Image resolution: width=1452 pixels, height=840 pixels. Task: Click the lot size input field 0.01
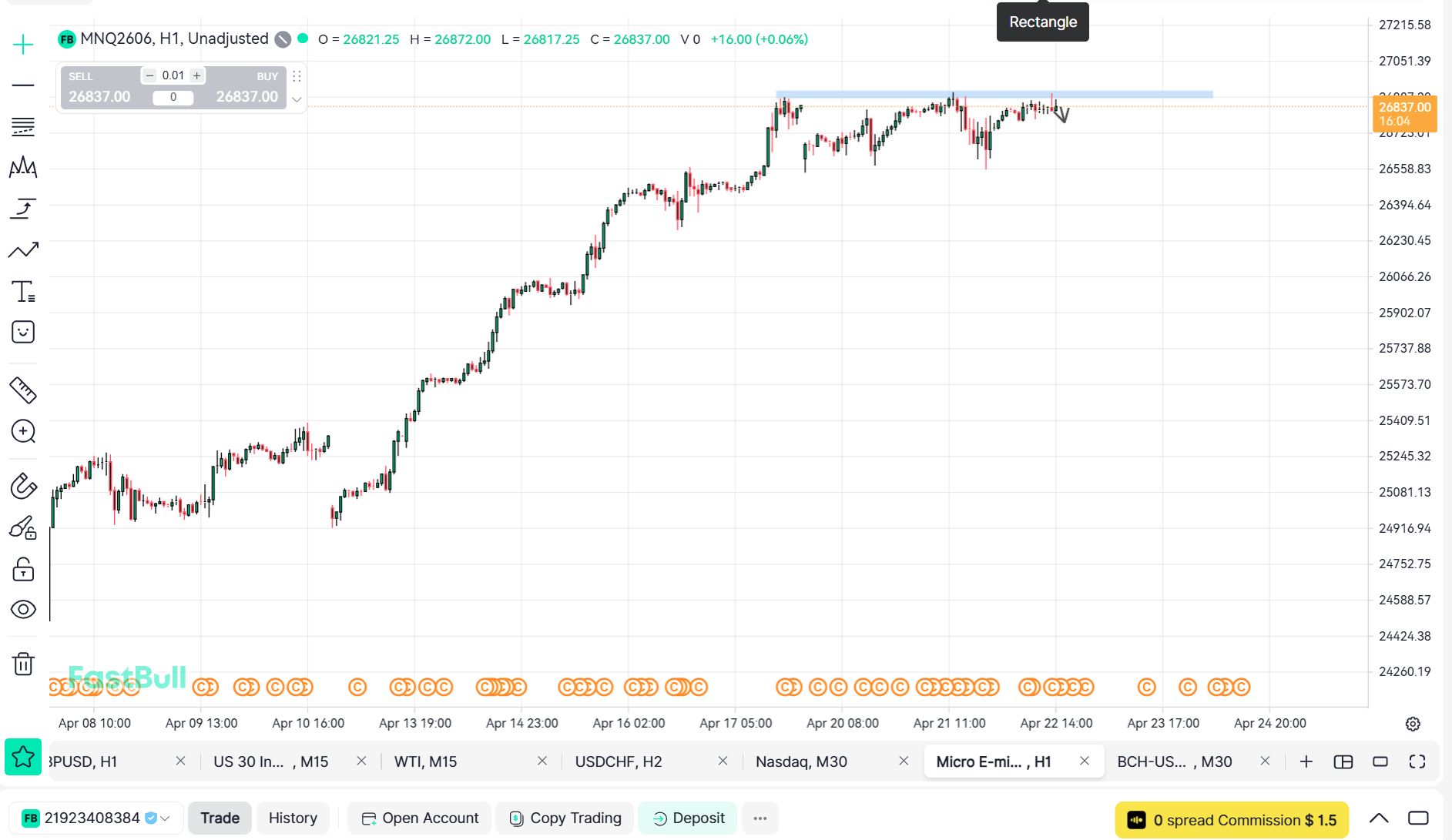click(x=173, y=75)
